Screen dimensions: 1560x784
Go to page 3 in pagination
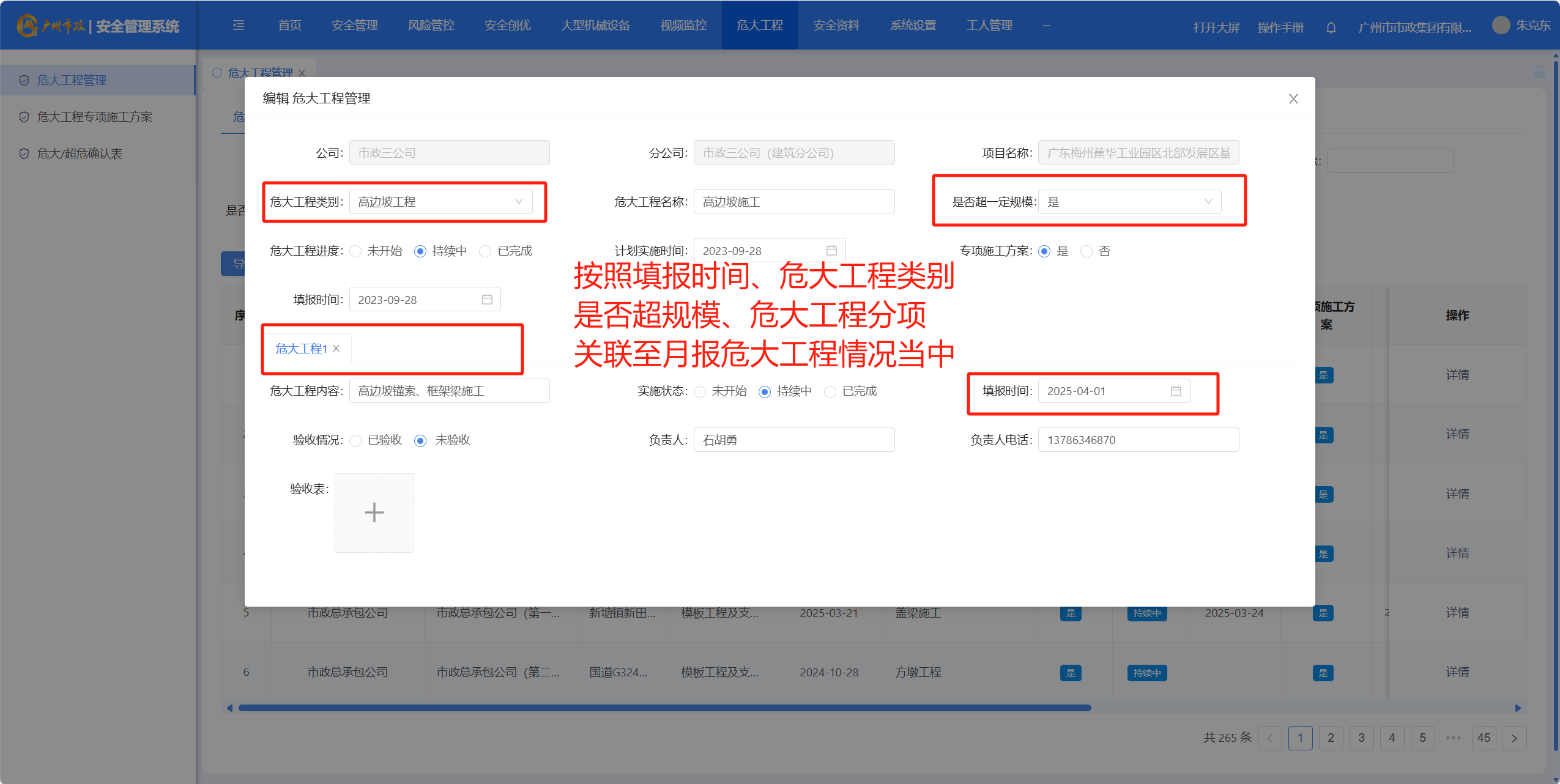(x=1361, y=738)
